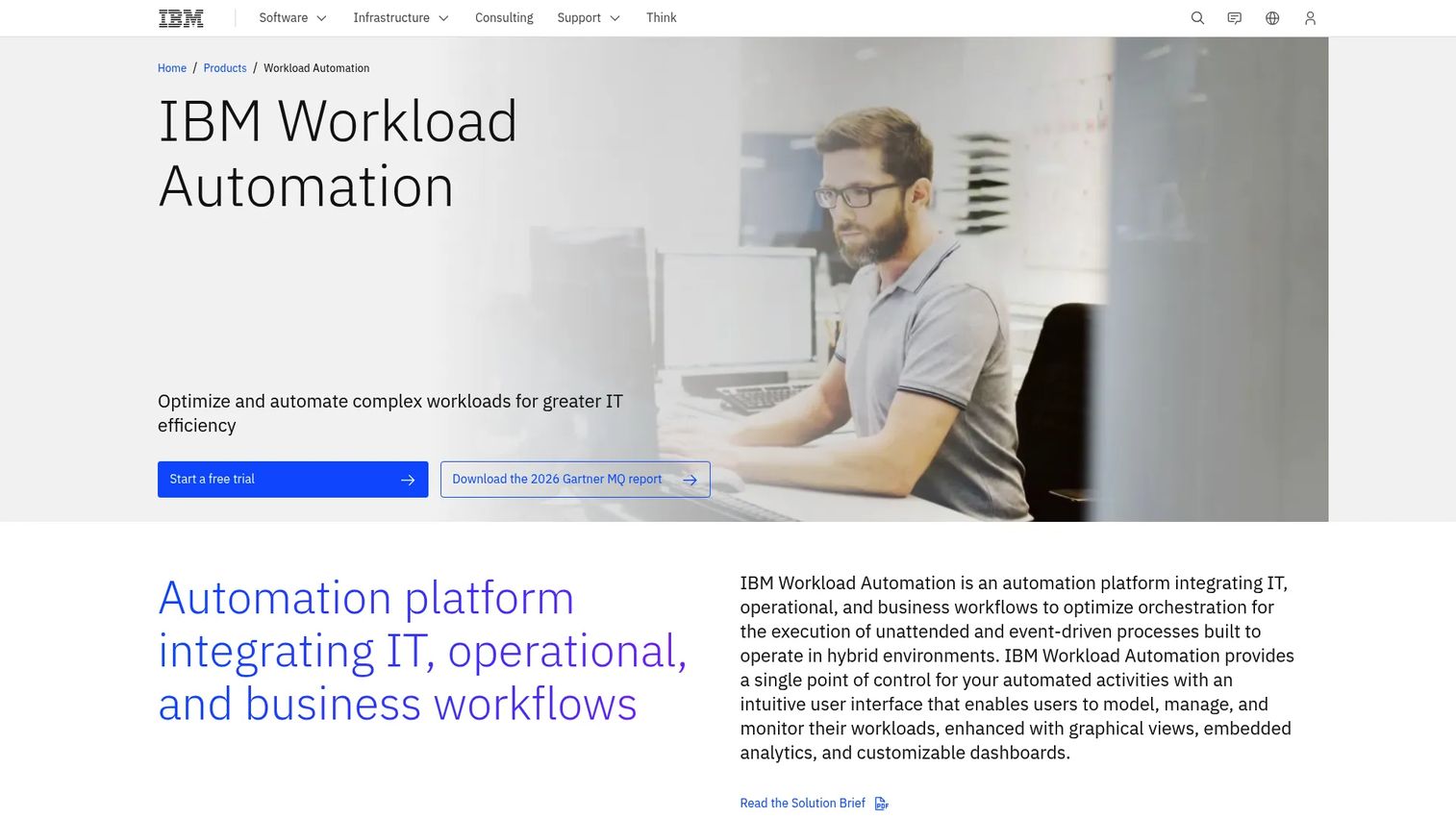1456x818 pixels.
Task: Click the PDF icon beside Solution Brief
Action: 881,804
